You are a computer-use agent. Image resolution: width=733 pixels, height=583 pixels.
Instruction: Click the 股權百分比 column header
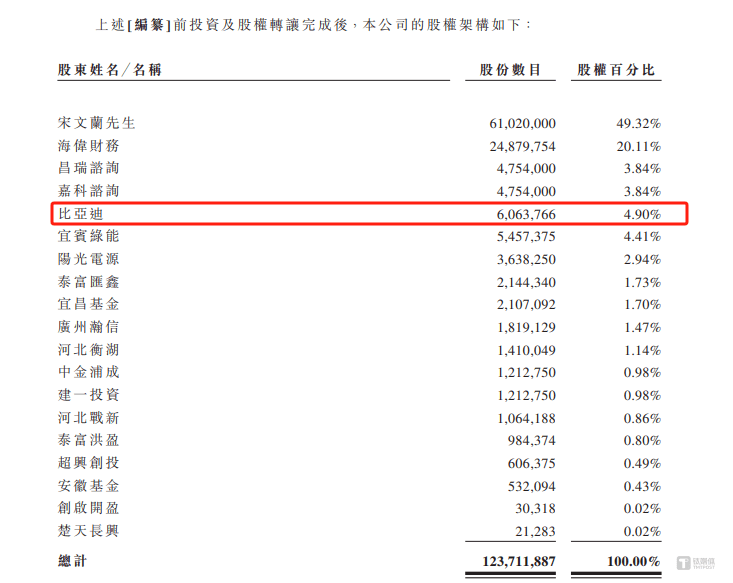tap(616, 70)
